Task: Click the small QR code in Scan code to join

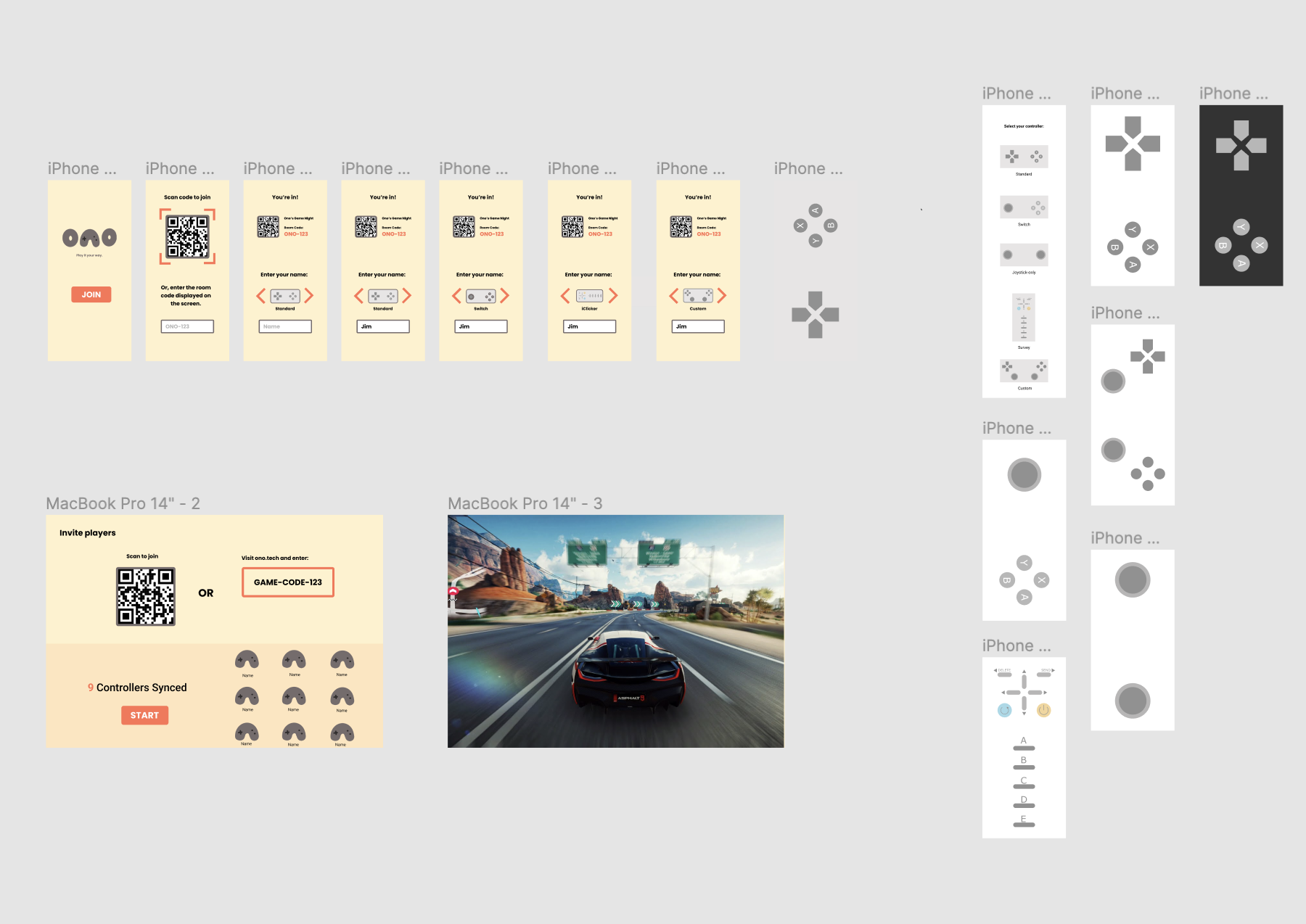Action: tap(187, 237)
